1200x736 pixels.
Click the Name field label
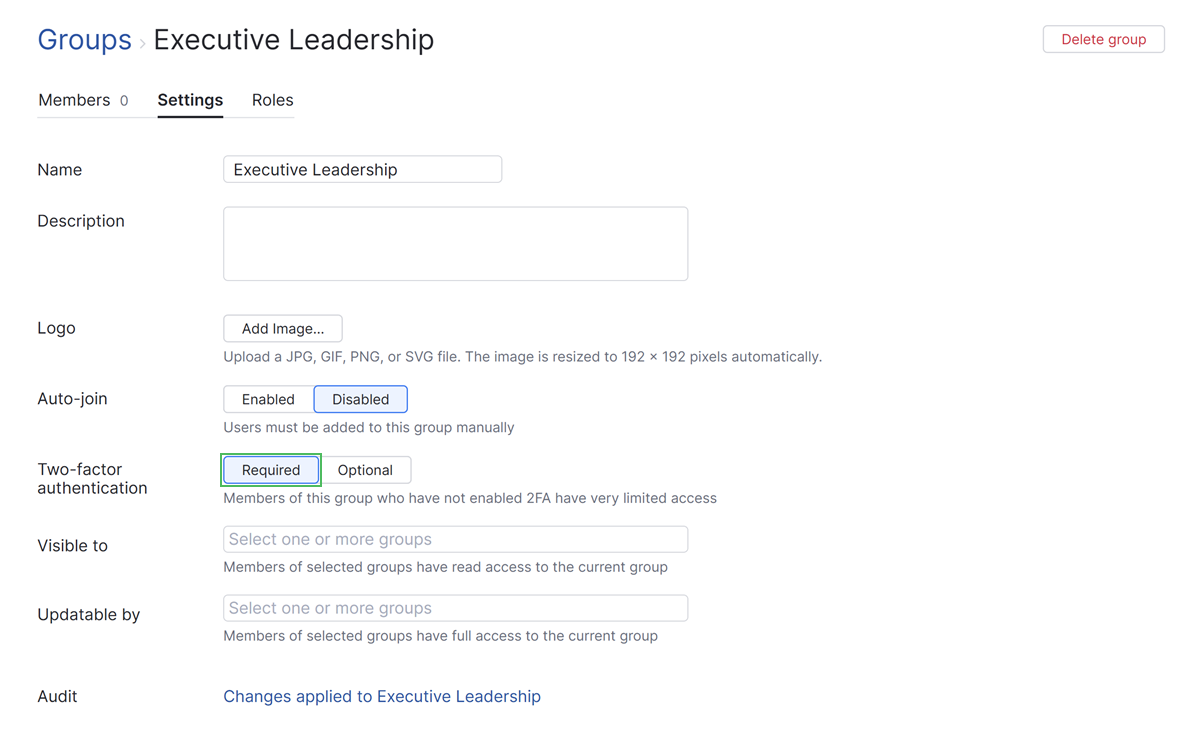(x=60, y=170)
